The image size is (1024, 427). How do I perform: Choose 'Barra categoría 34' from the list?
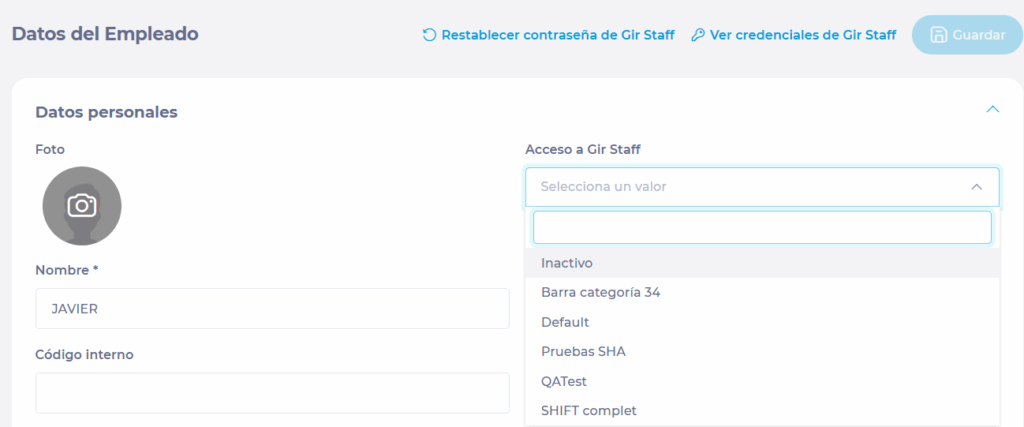600,293
